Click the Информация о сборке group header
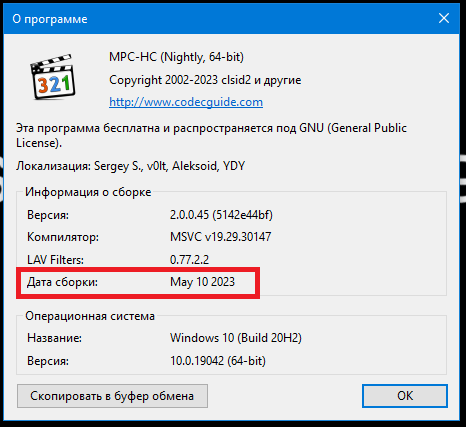Image resolution: width=466 pixels, height=427 pixels. pos(88,192)
